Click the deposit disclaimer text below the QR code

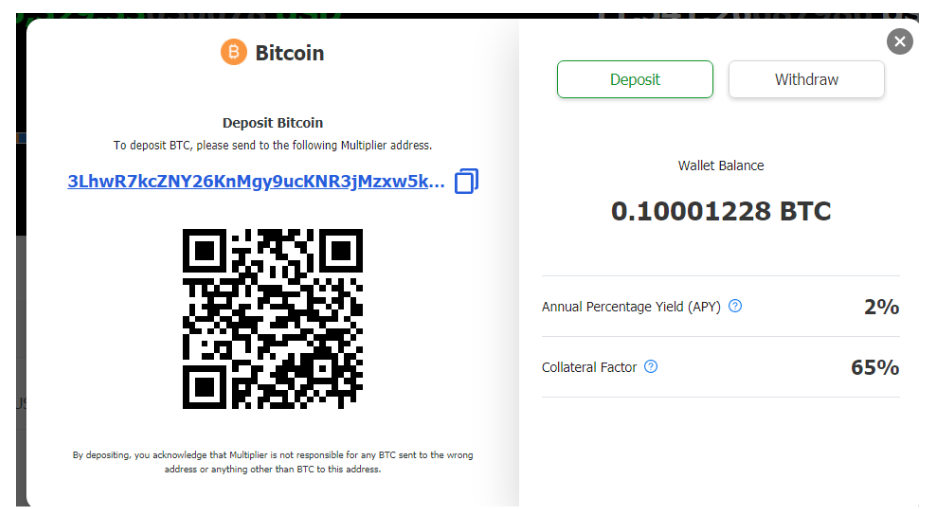pyautogui.click(x=273, y=462)
